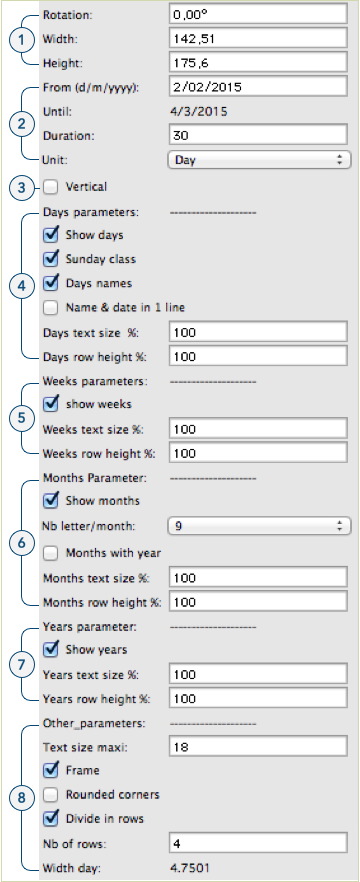Uncheck Divide in rows option
This screenshot has height=882, width=360.
pyautogui.click(x=51, y=818)
